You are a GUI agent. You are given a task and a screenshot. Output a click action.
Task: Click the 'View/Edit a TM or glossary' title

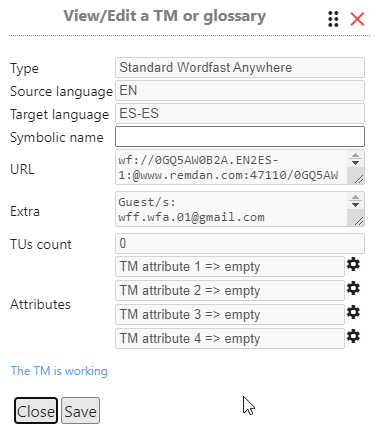tap(165, 16)
